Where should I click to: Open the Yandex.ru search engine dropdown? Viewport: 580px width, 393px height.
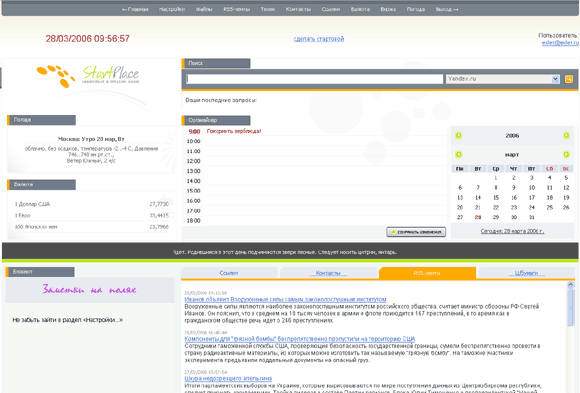(503, 79)
